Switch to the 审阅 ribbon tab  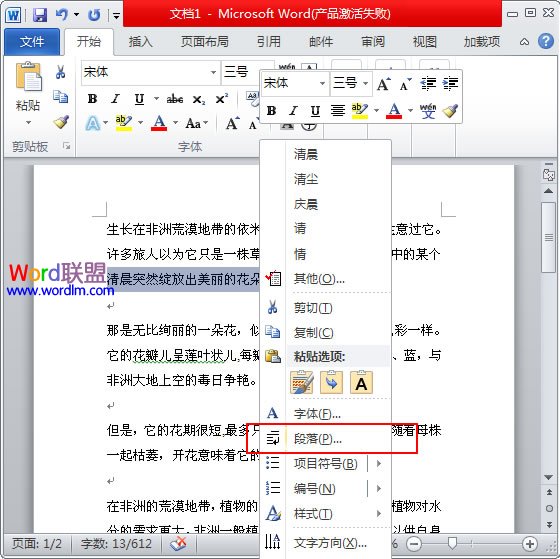coord(373,42)
